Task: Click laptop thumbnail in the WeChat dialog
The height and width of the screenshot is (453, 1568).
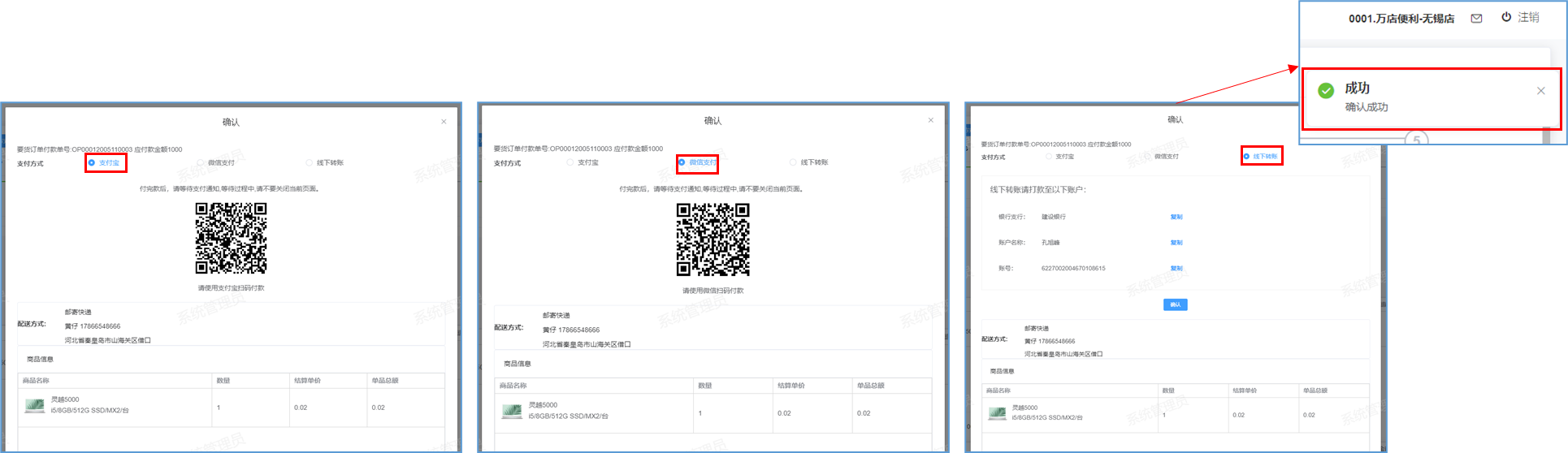Action: click(512, 411)
